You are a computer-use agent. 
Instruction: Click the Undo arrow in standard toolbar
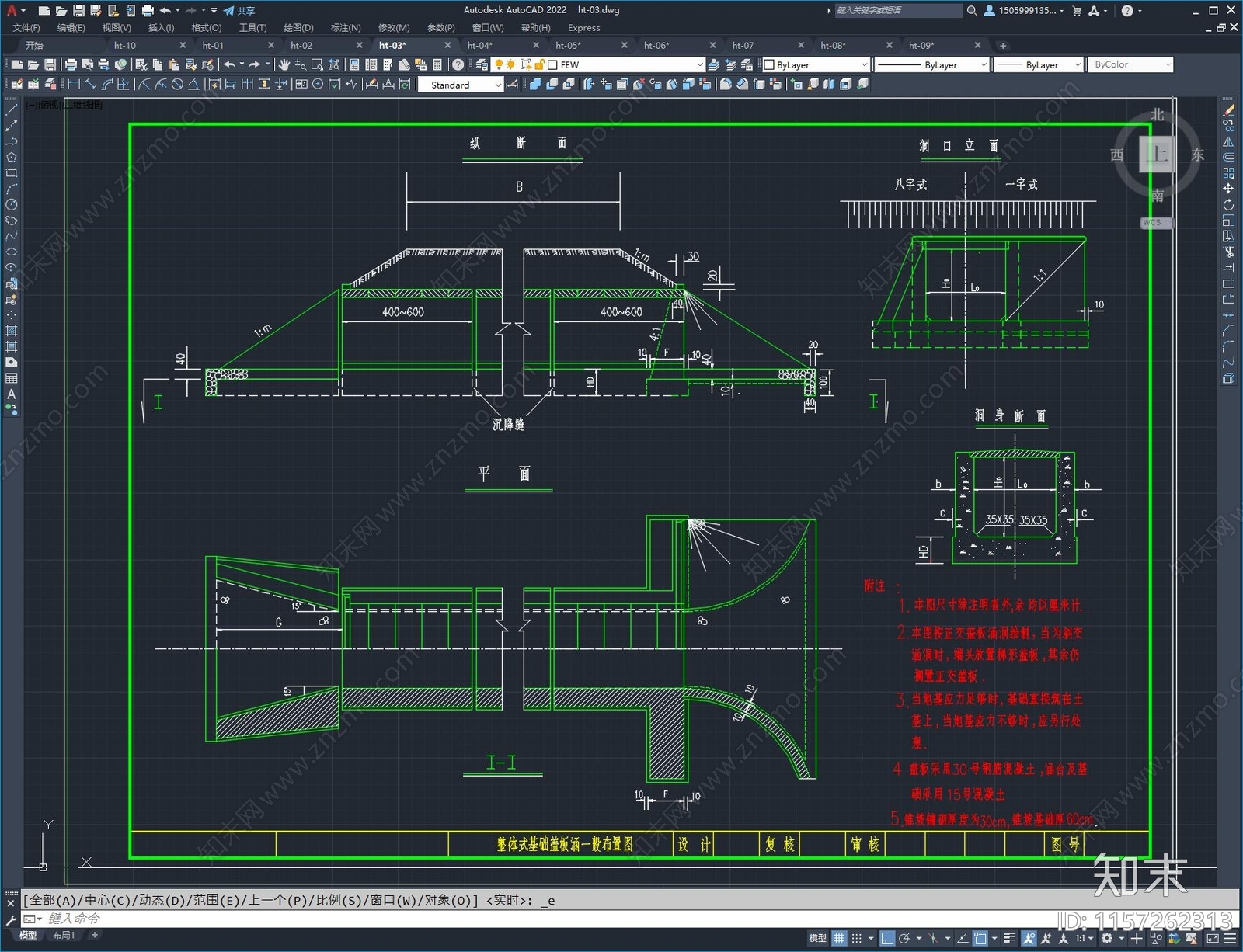(229, 64)
